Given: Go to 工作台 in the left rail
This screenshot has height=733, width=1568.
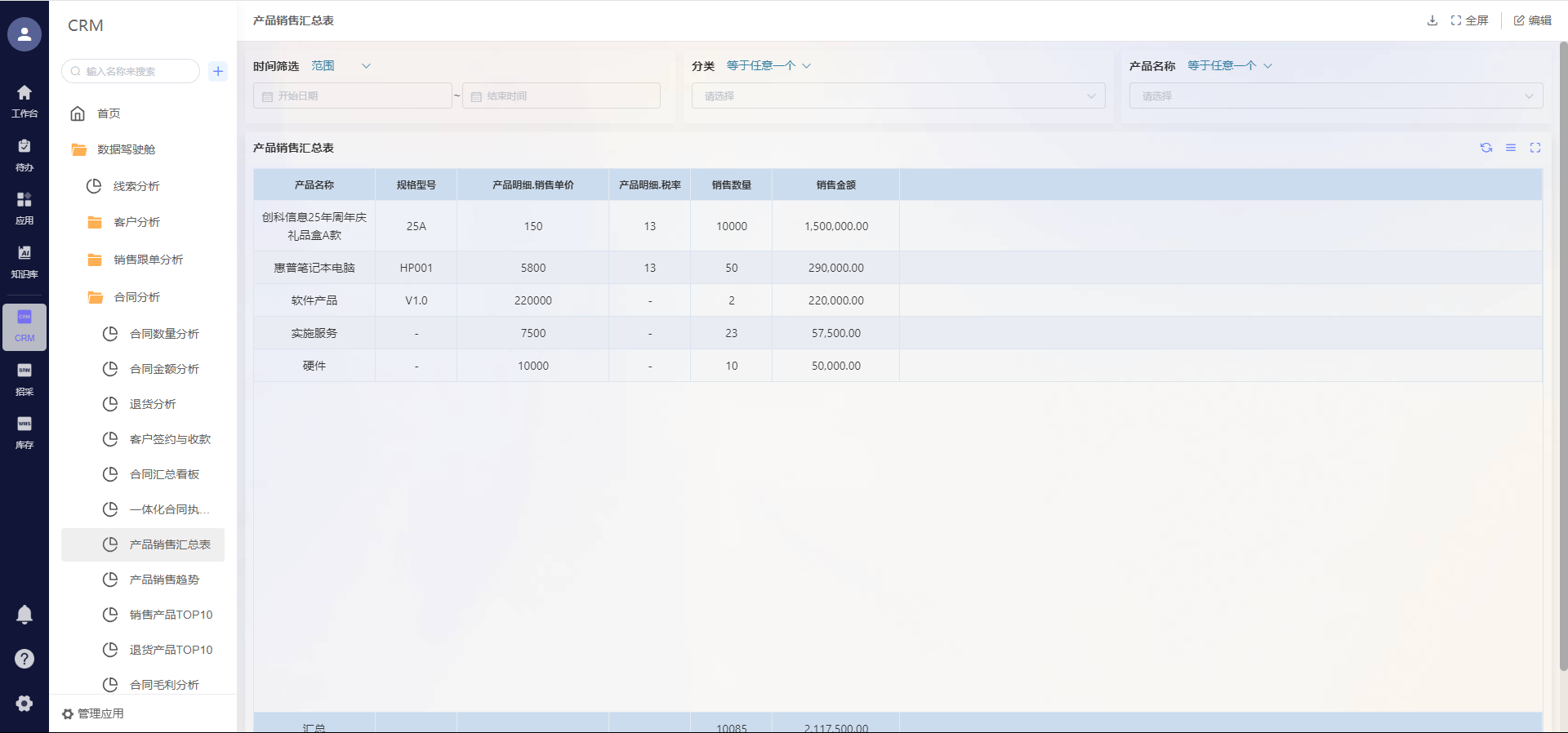Looking at the screenshot, I should (24, 100).
